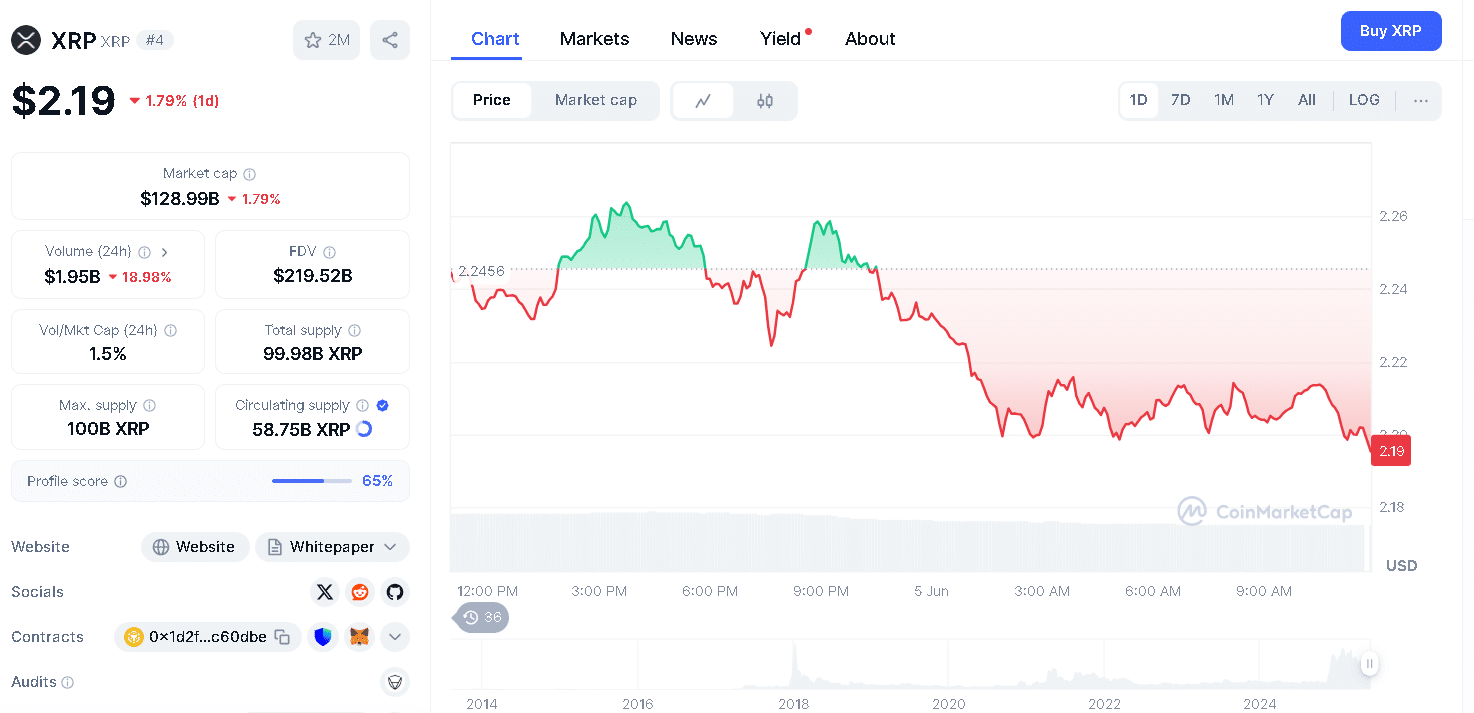The width and height of the screenshot is (1474, 713).
Task: Click the $128.99B market cap value
Action: (x=180, y=199)
